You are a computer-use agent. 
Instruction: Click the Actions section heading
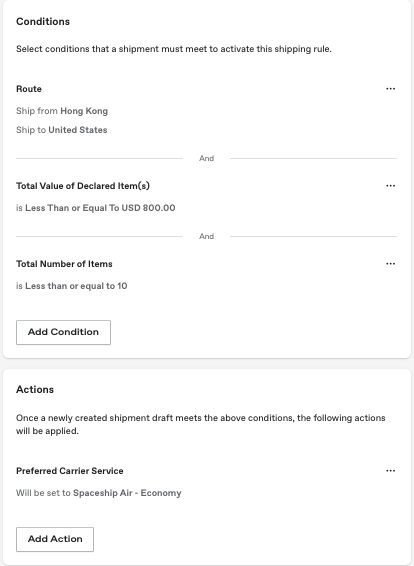click(35, 389)
